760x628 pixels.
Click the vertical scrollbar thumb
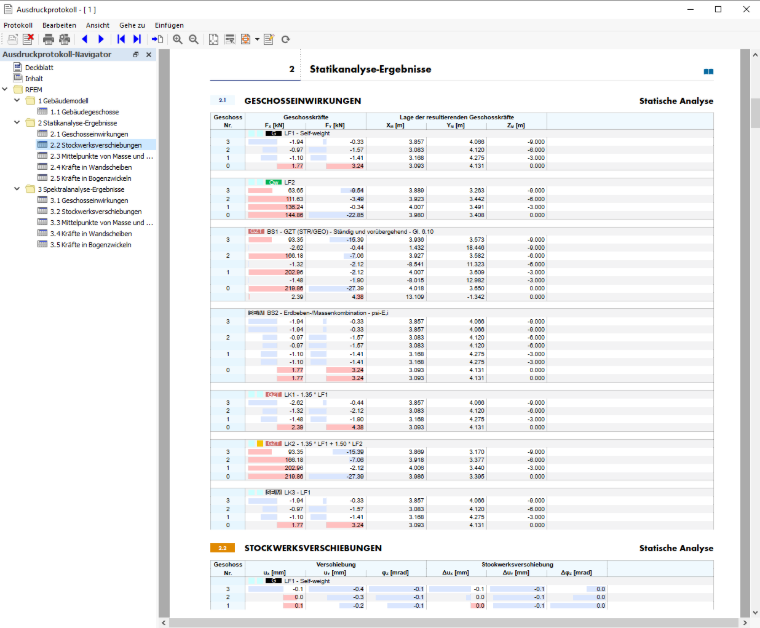(x=755, y=112)
